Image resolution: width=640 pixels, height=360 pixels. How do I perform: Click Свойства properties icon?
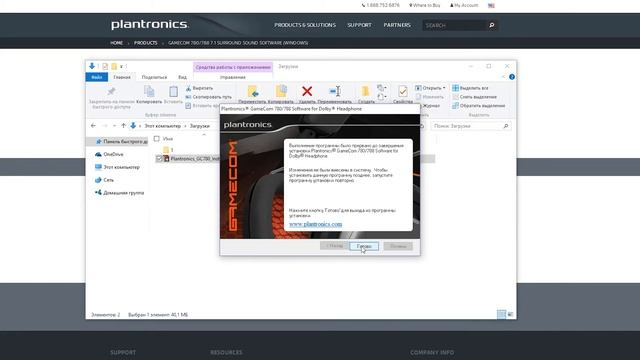coord(402,91)
